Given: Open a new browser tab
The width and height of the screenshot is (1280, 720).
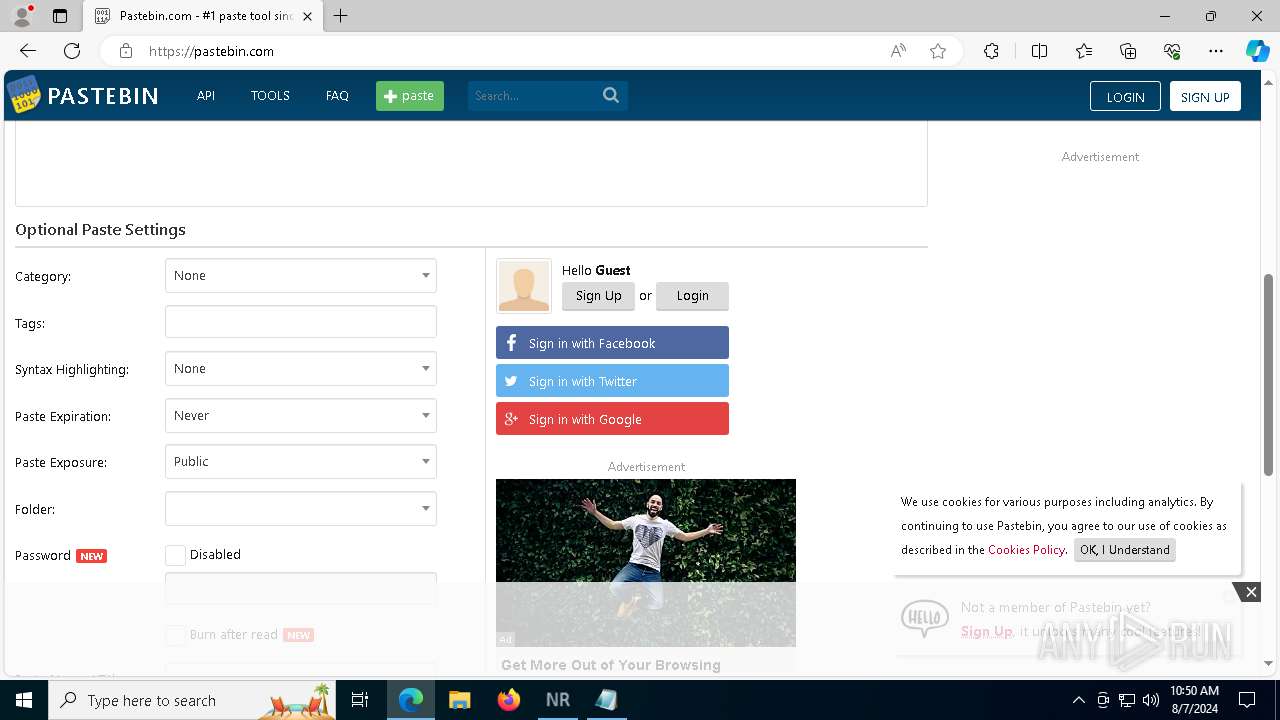Looking at the screenshot, I should pos(341,16).
